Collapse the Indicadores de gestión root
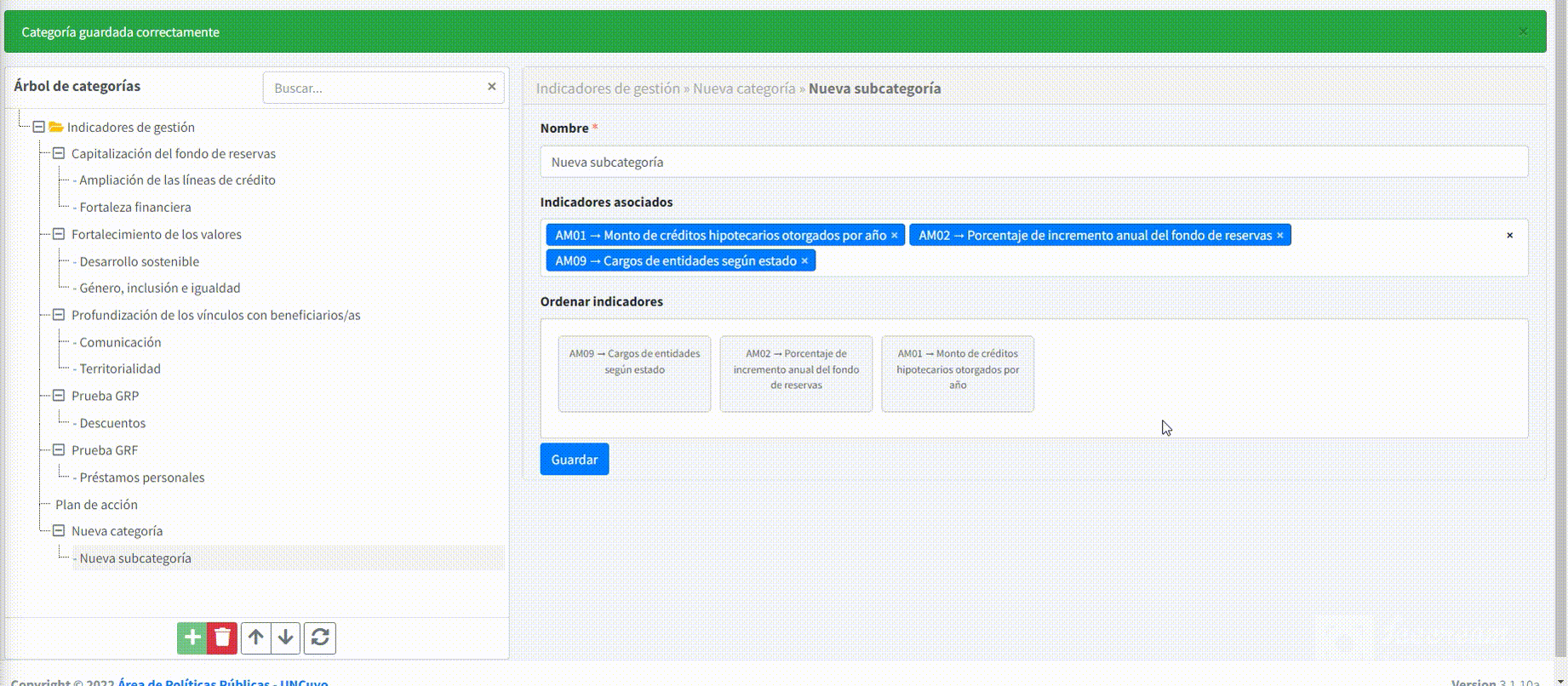The image size is (1568, 686). coord(38,127)
